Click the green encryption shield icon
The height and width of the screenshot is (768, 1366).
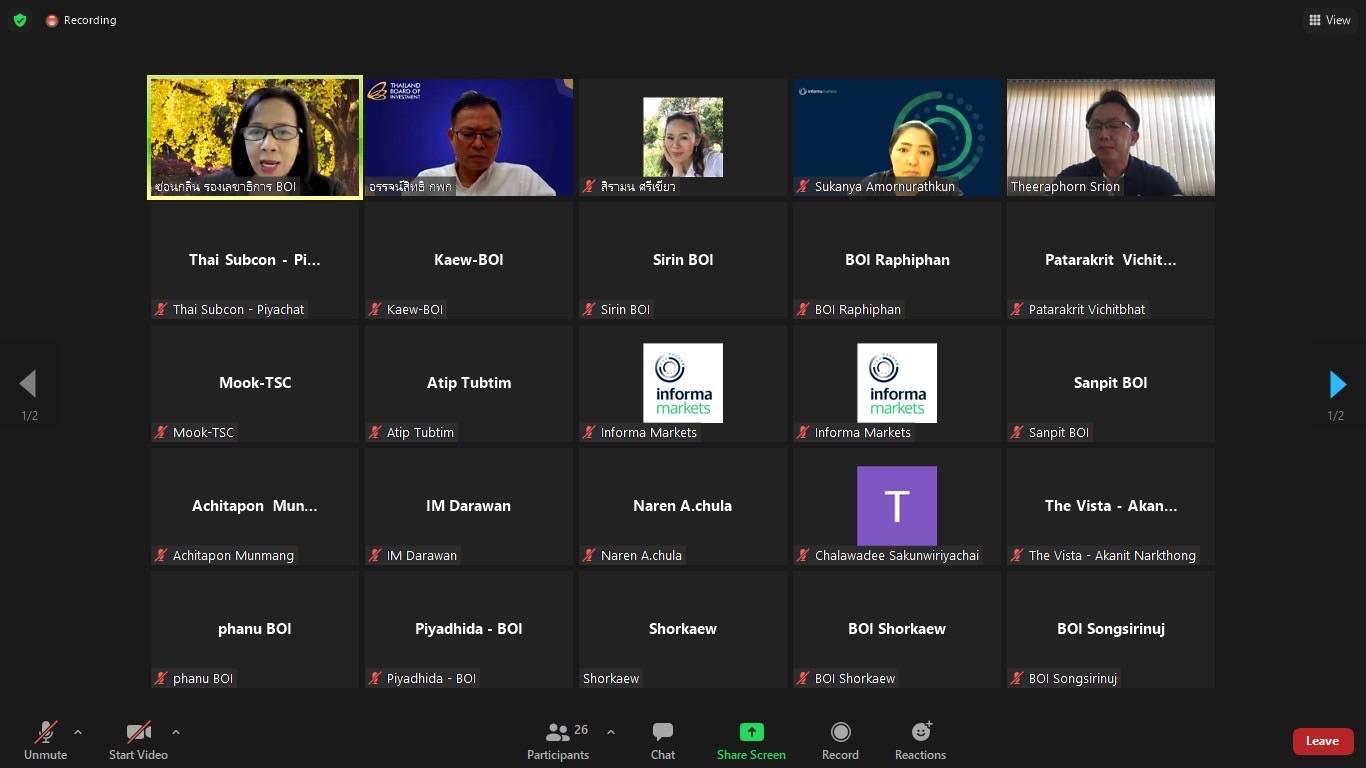pos(20,20)
